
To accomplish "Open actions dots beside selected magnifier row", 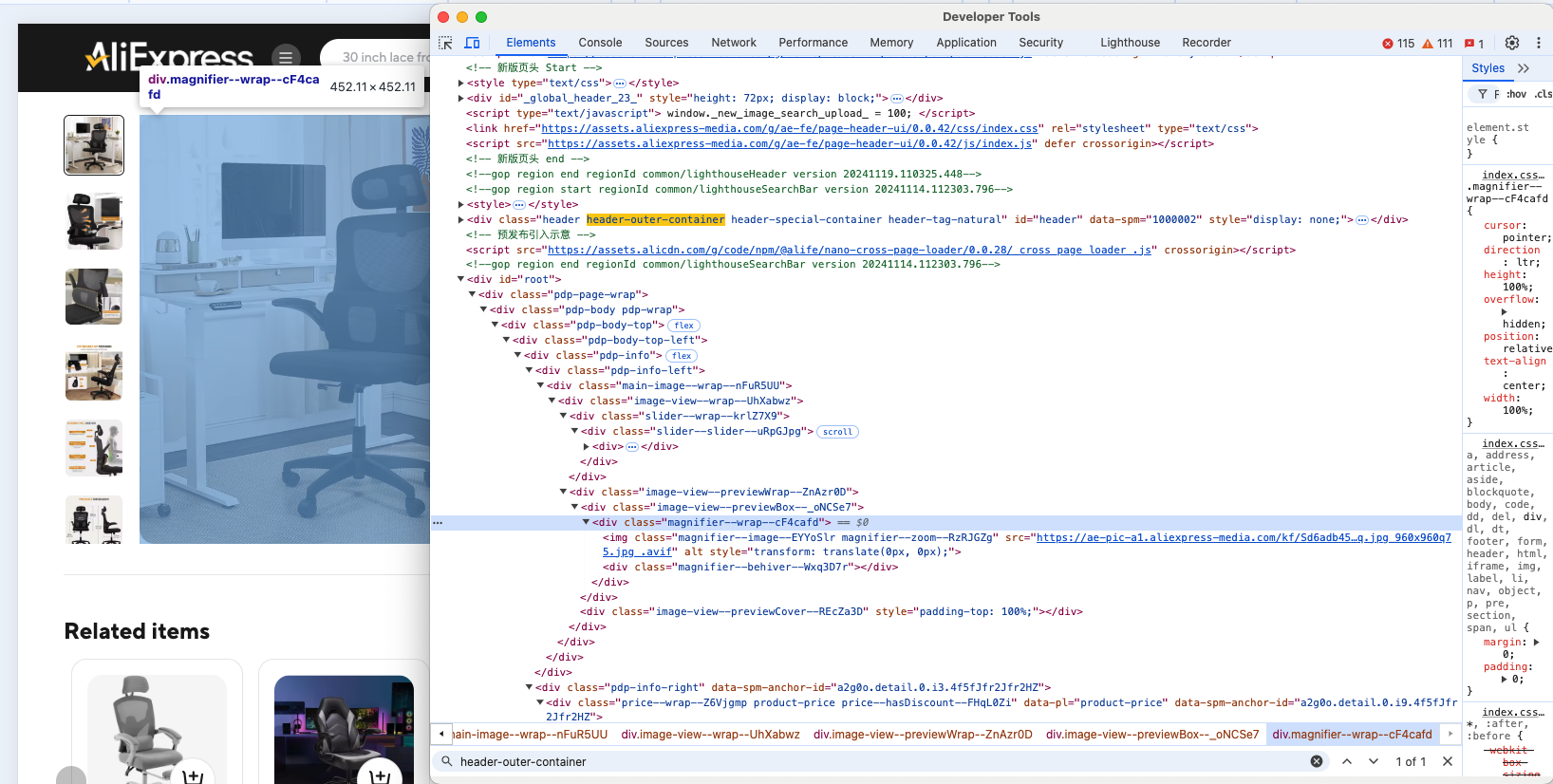I will [438, 523].
